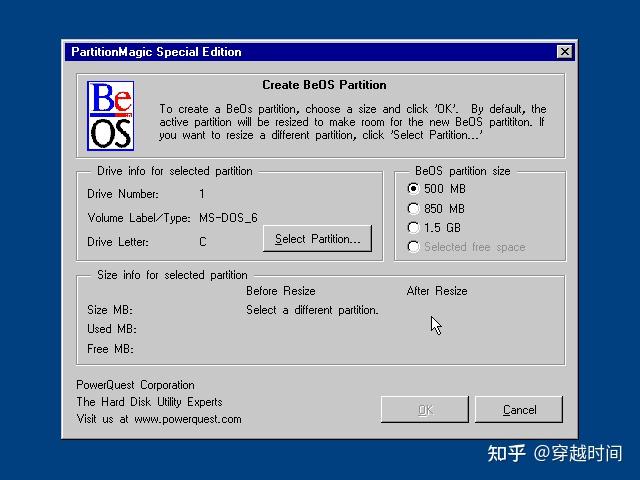
Task: Click the www.powerquest.com text
Action: click(x=188, y=419)
